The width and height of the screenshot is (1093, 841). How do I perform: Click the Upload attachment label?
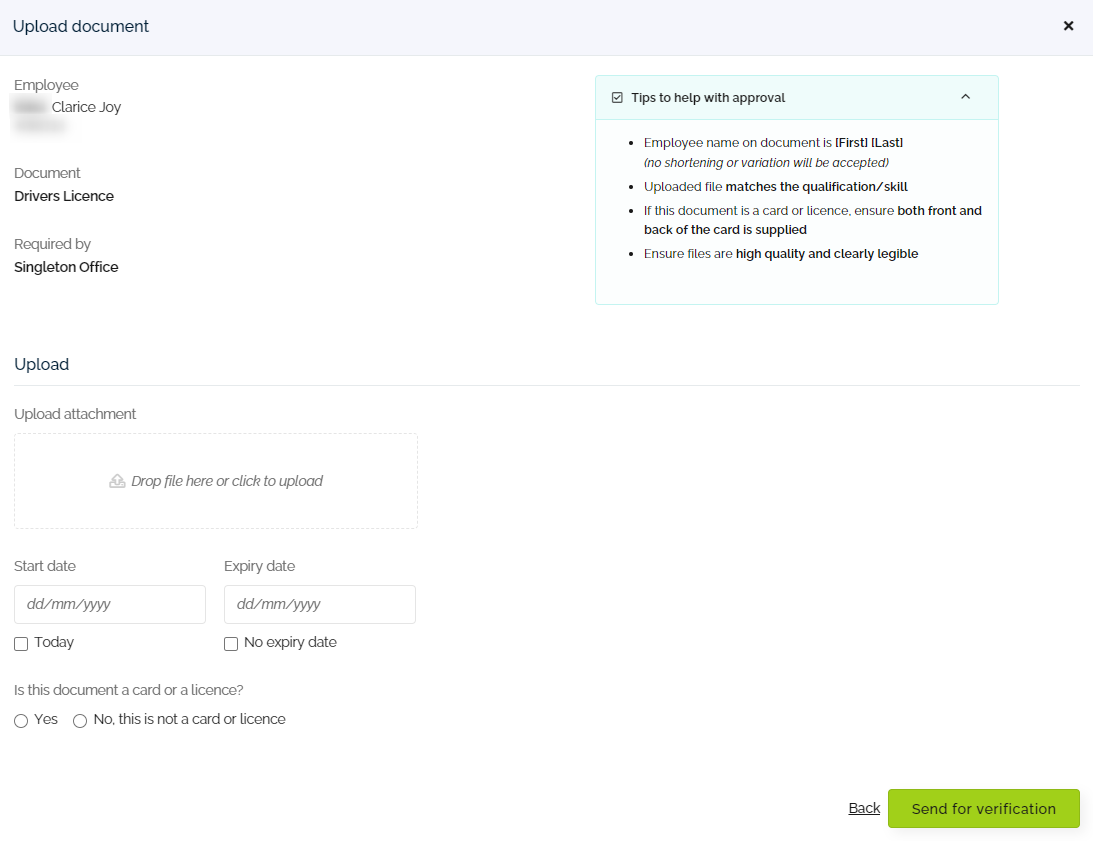(75, 414)
